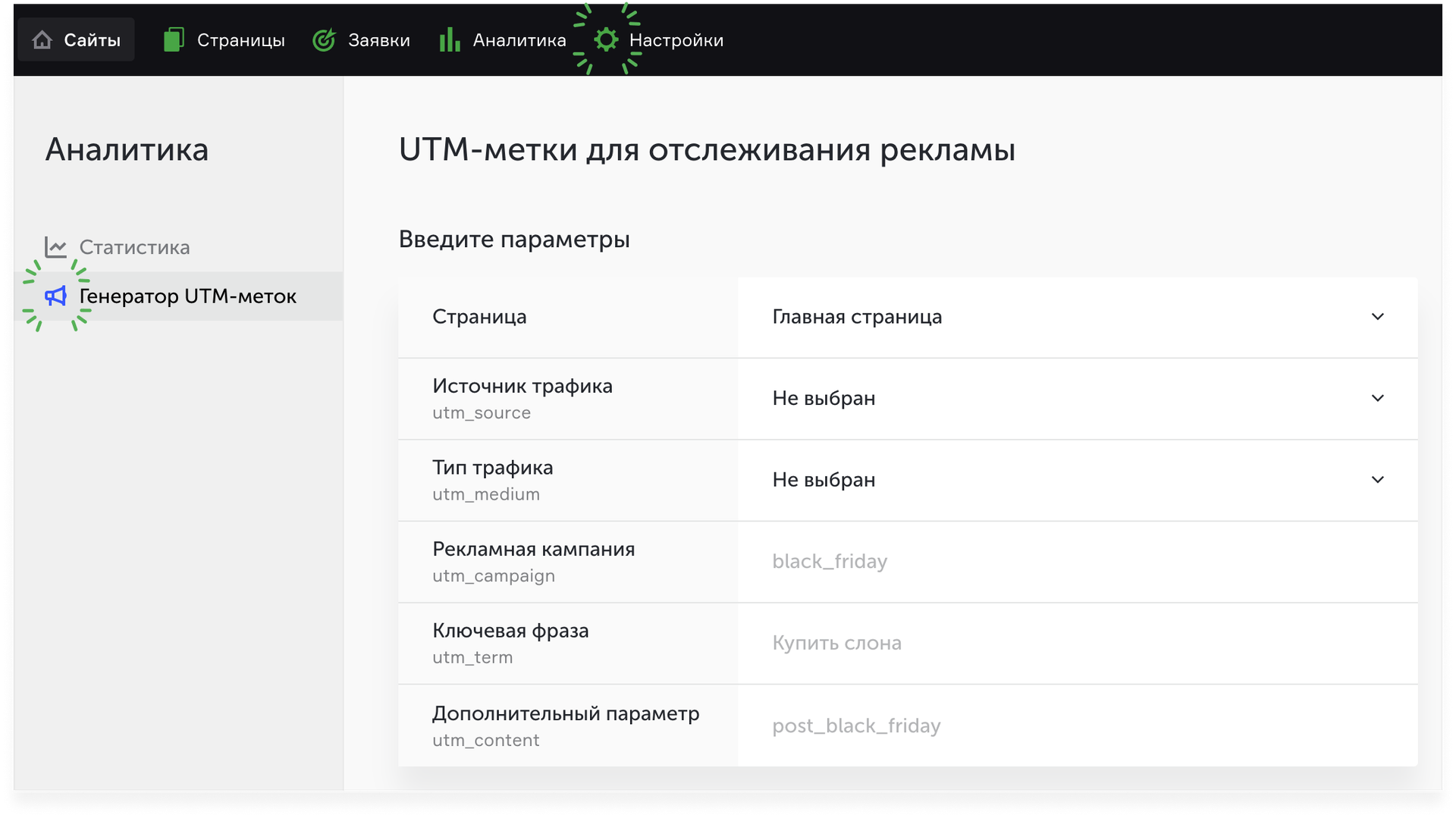Click the bar chart icon beside Аналитика
The width and height of the screenshot is (1456, 818).
click(x=450, y=40)
